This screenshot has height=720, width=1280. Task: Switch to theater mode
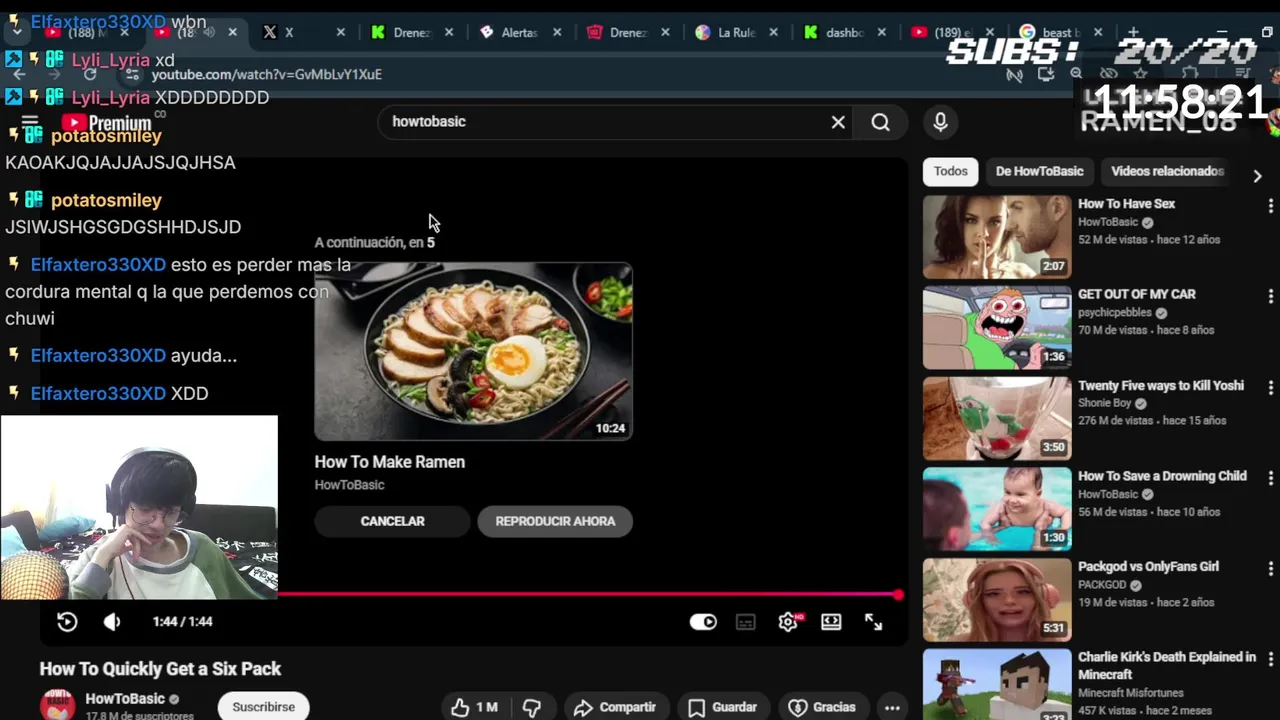(831, 622)
